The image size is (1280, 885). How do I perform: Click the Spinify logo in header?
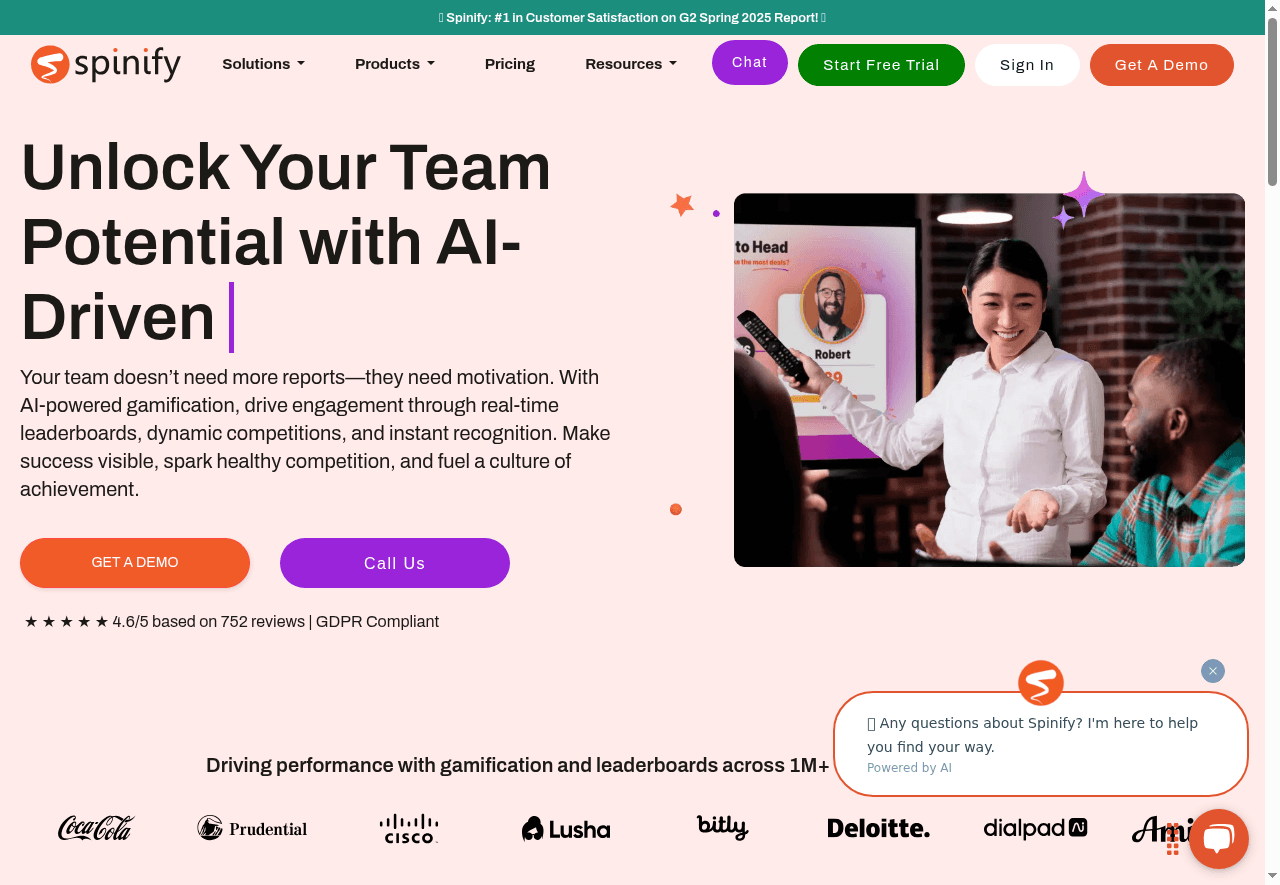[x=106, y=64]
